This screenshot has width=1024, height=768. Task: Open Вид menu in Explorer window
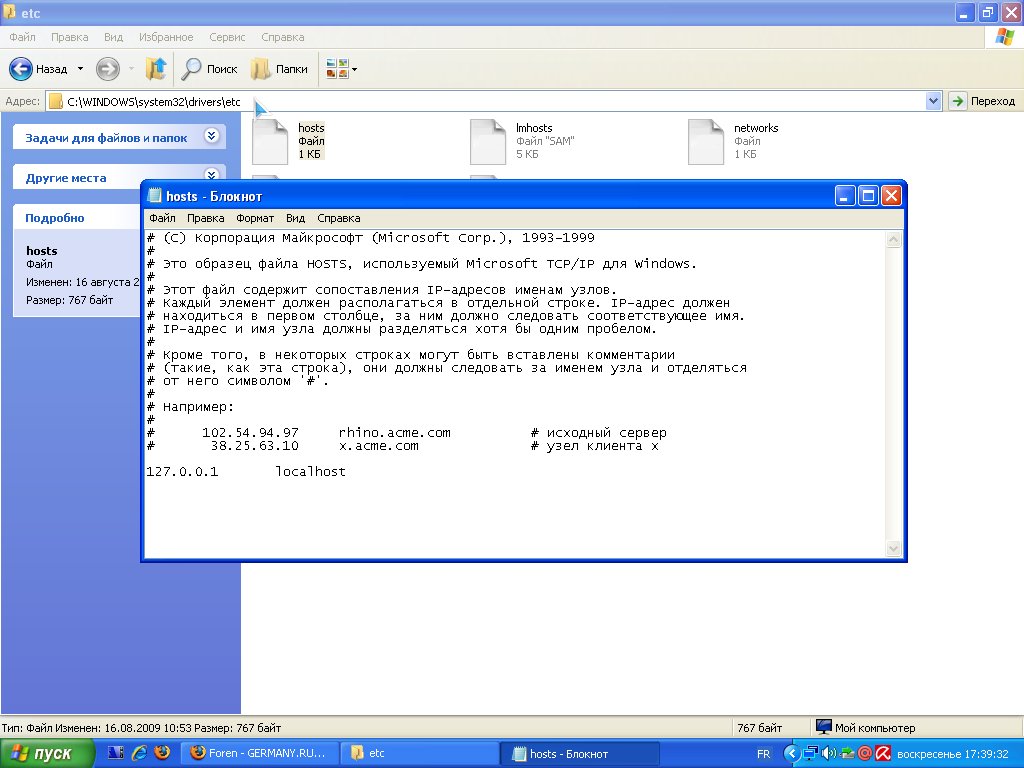(114, 37)
